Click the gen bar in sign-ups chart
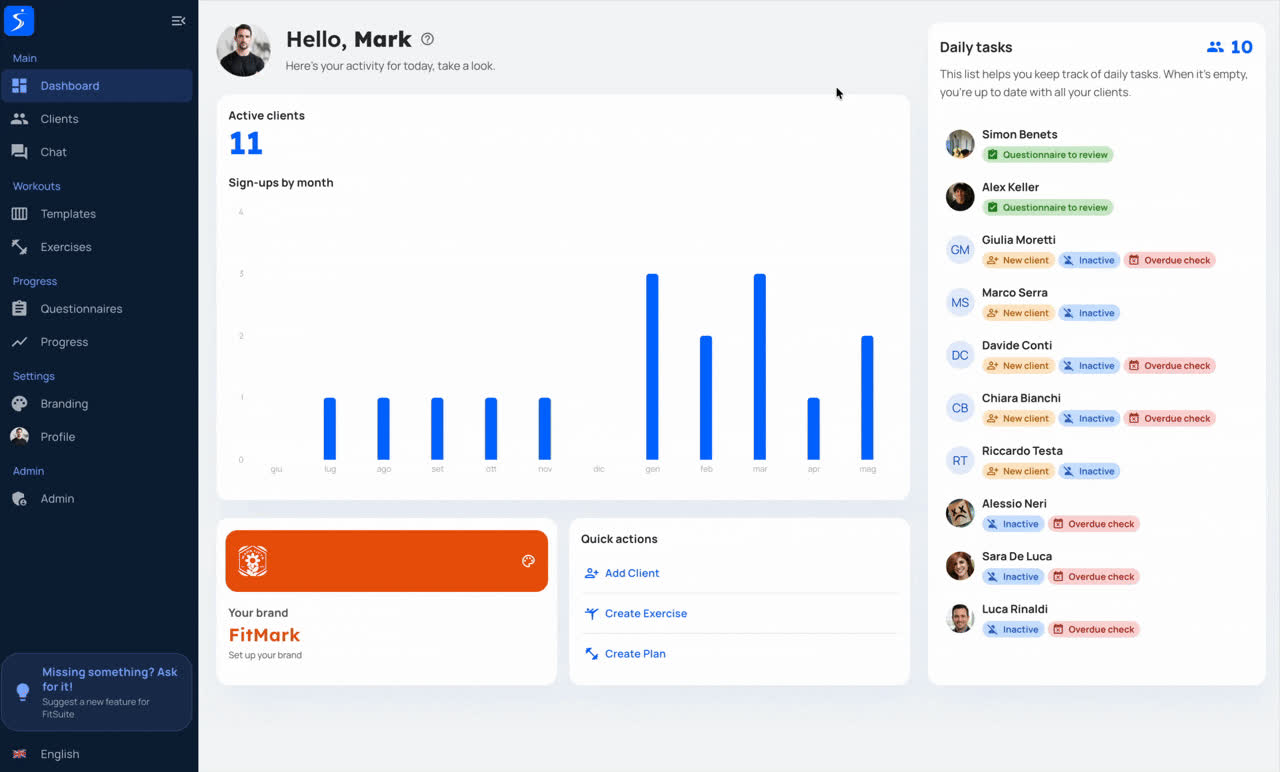 (x=652, y=367)
